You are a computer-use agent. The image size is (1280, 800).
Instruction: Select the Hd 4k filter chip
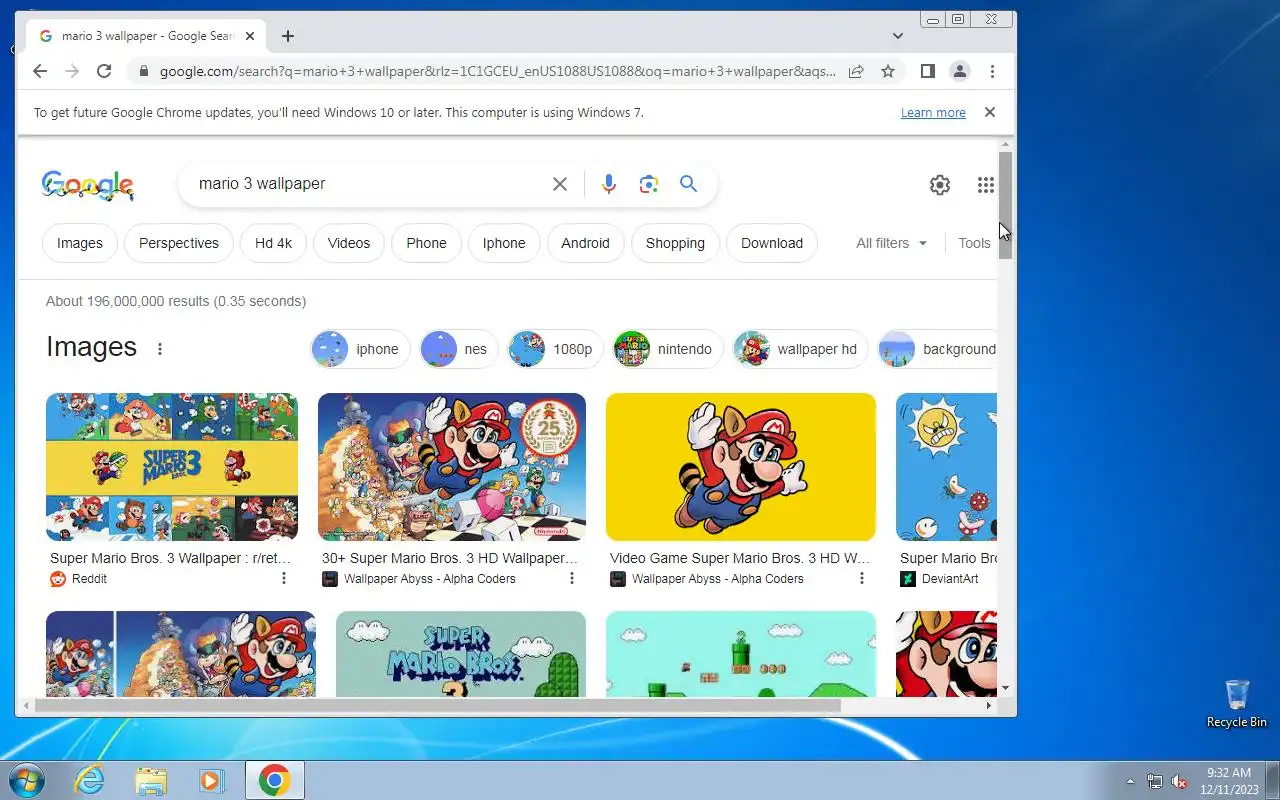click(x=273, y=243)
